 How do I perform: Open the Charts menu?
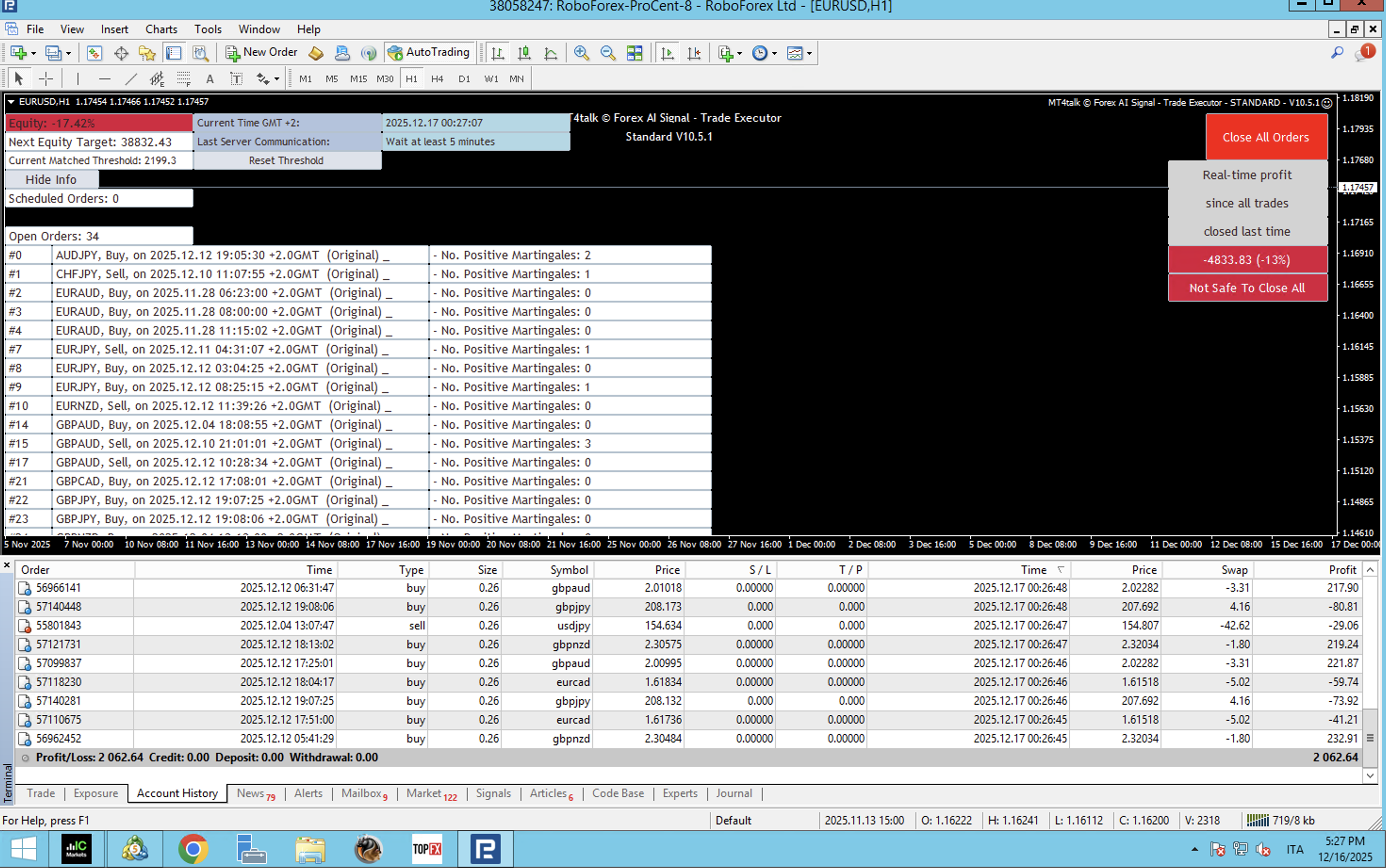click(161, 29)
